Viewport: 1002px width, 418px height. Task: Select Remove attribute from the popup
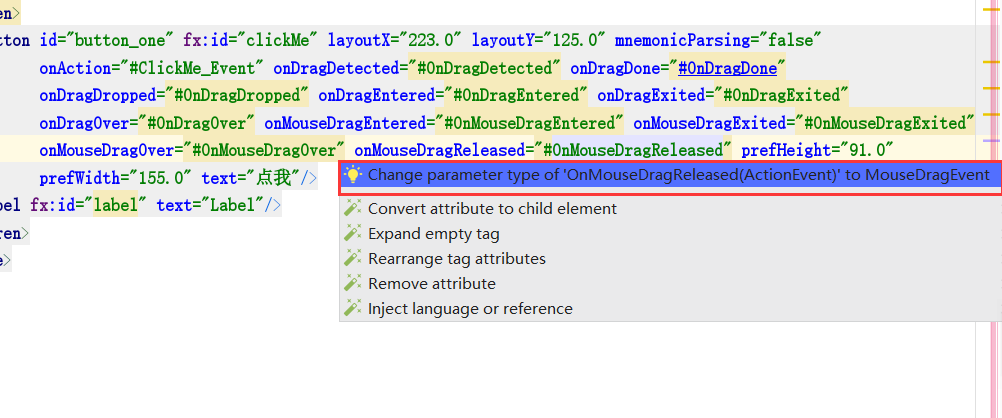431,284
